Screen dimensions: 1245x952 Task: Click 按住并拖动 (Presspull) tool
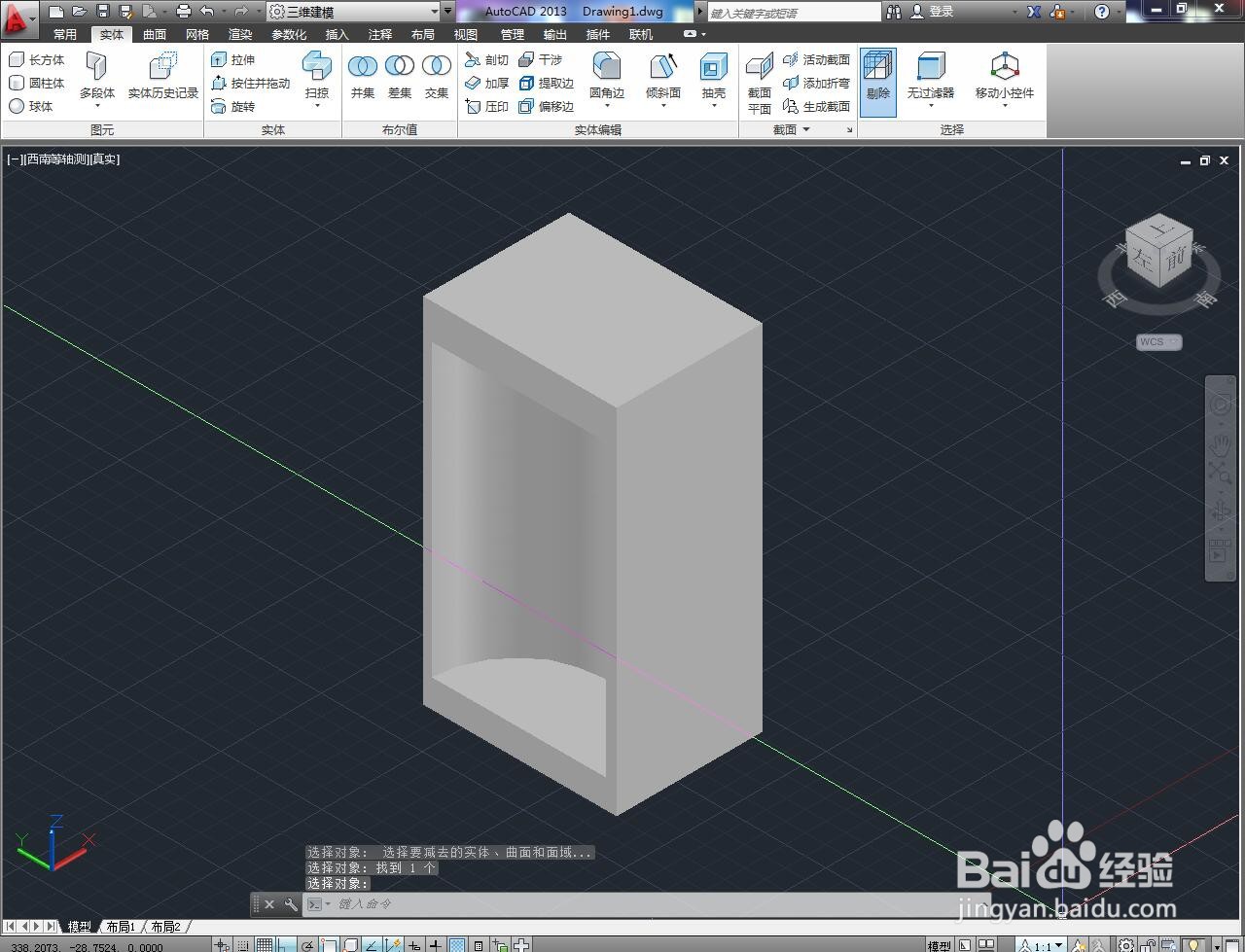[x=251, y=83]
